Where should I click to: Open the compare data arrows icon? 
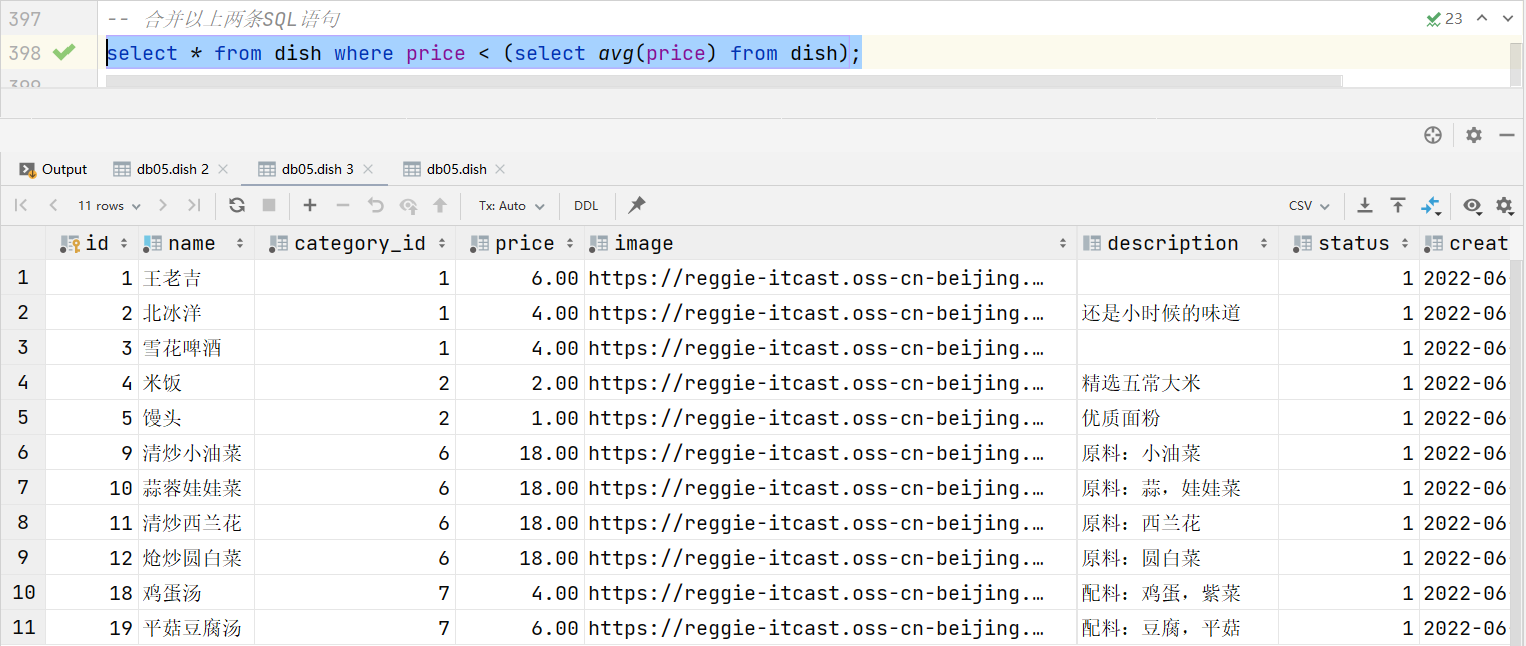pyautogui.click(x=1431, y=205)
